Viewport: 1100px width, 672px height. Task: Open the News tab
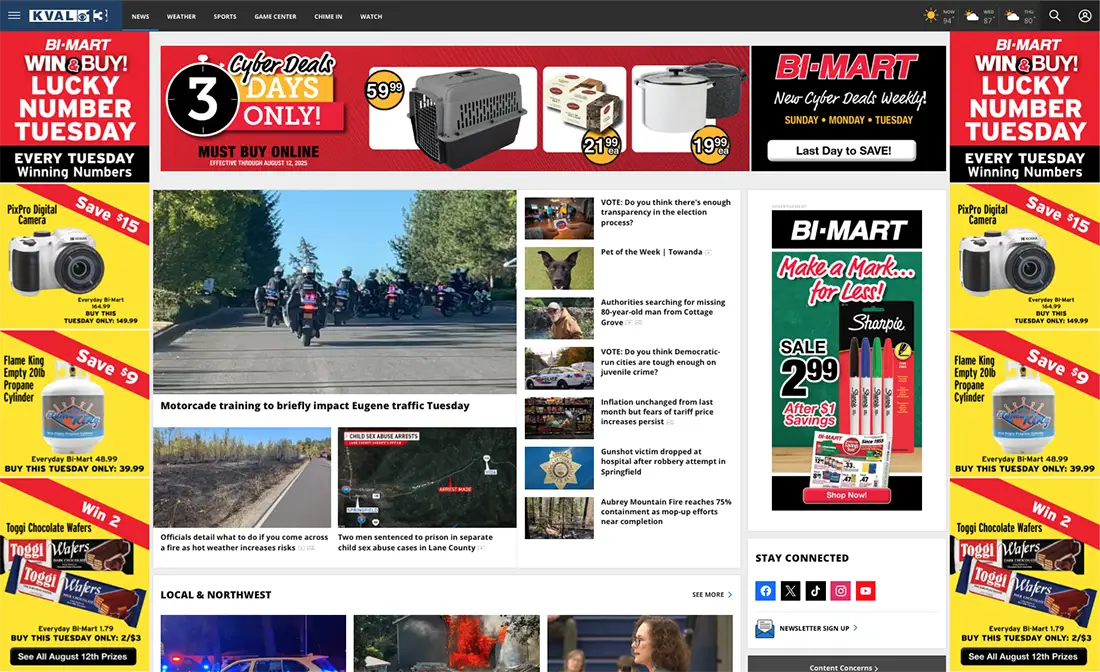140,16
